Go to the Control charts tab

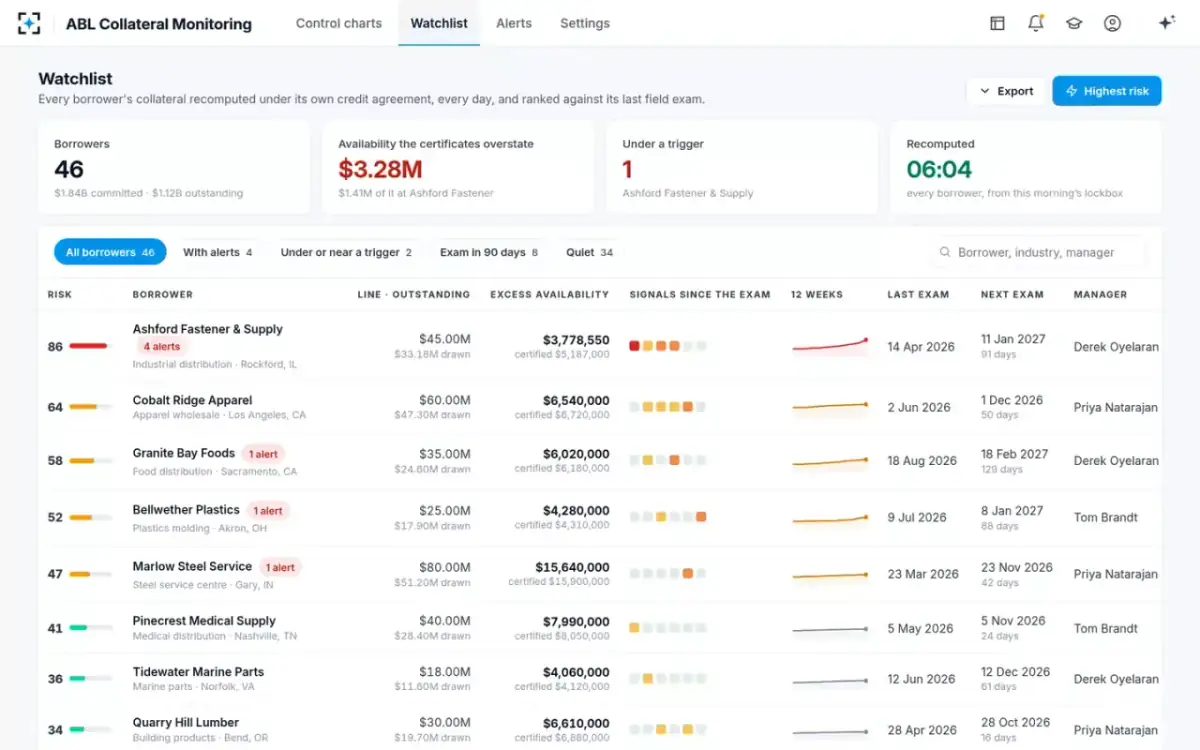click(x=339, y=23)
